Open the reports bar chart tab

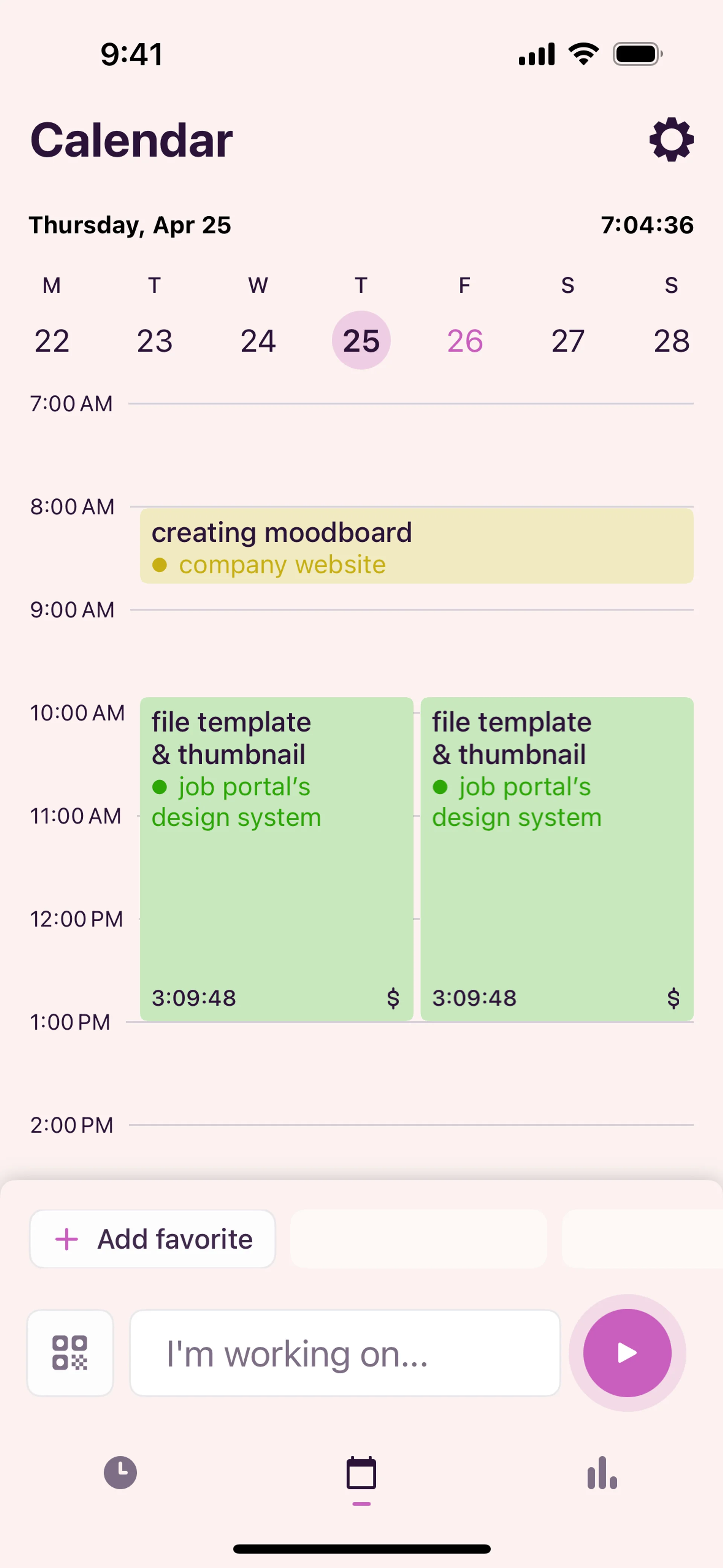[602, 1473]
